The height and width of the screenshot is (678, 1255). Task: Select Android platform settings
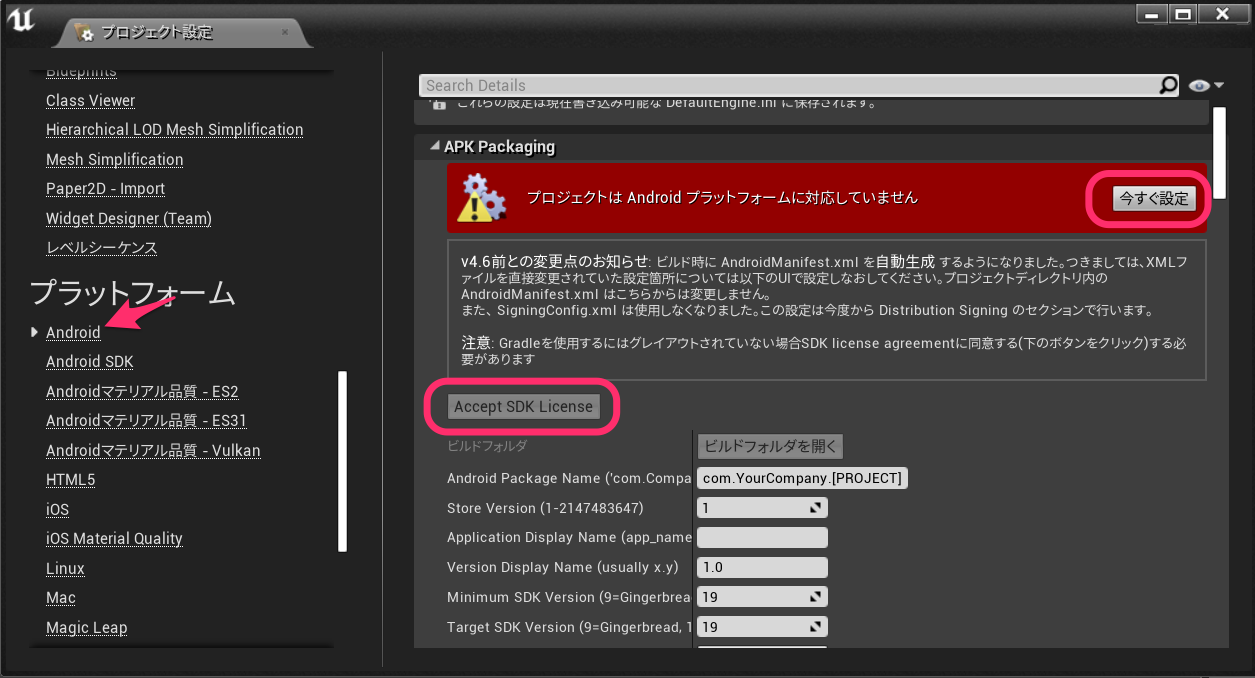click(x=73, y=332)
